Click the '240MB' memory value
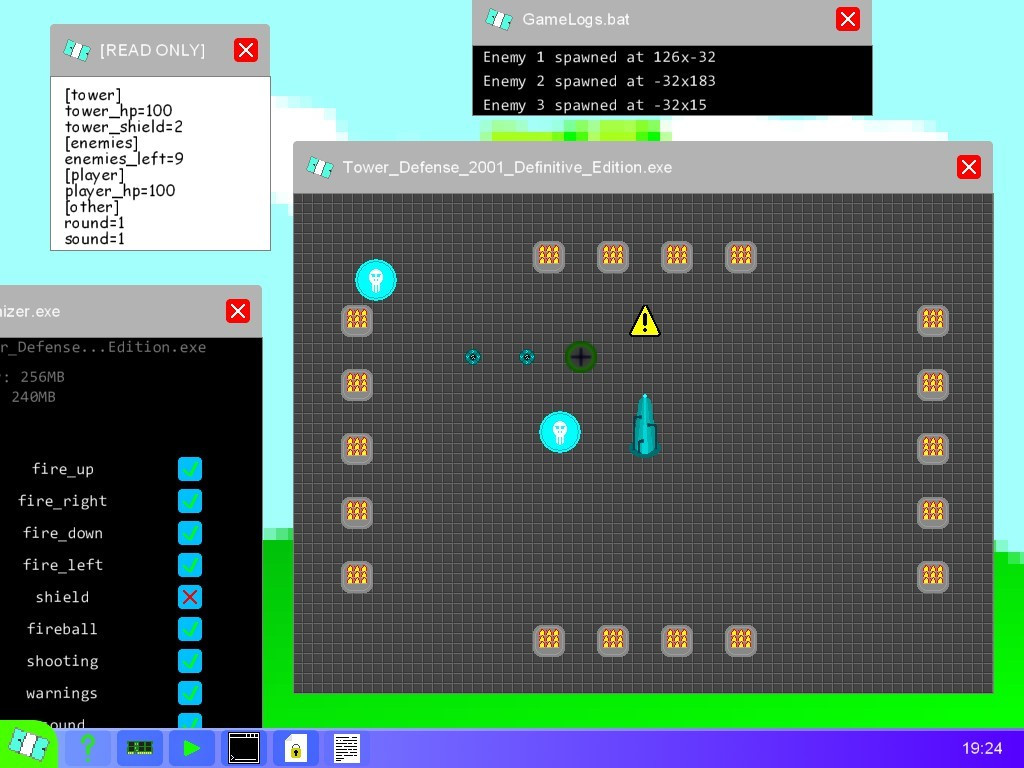The image size is (1024, 768). click(33, 396)
